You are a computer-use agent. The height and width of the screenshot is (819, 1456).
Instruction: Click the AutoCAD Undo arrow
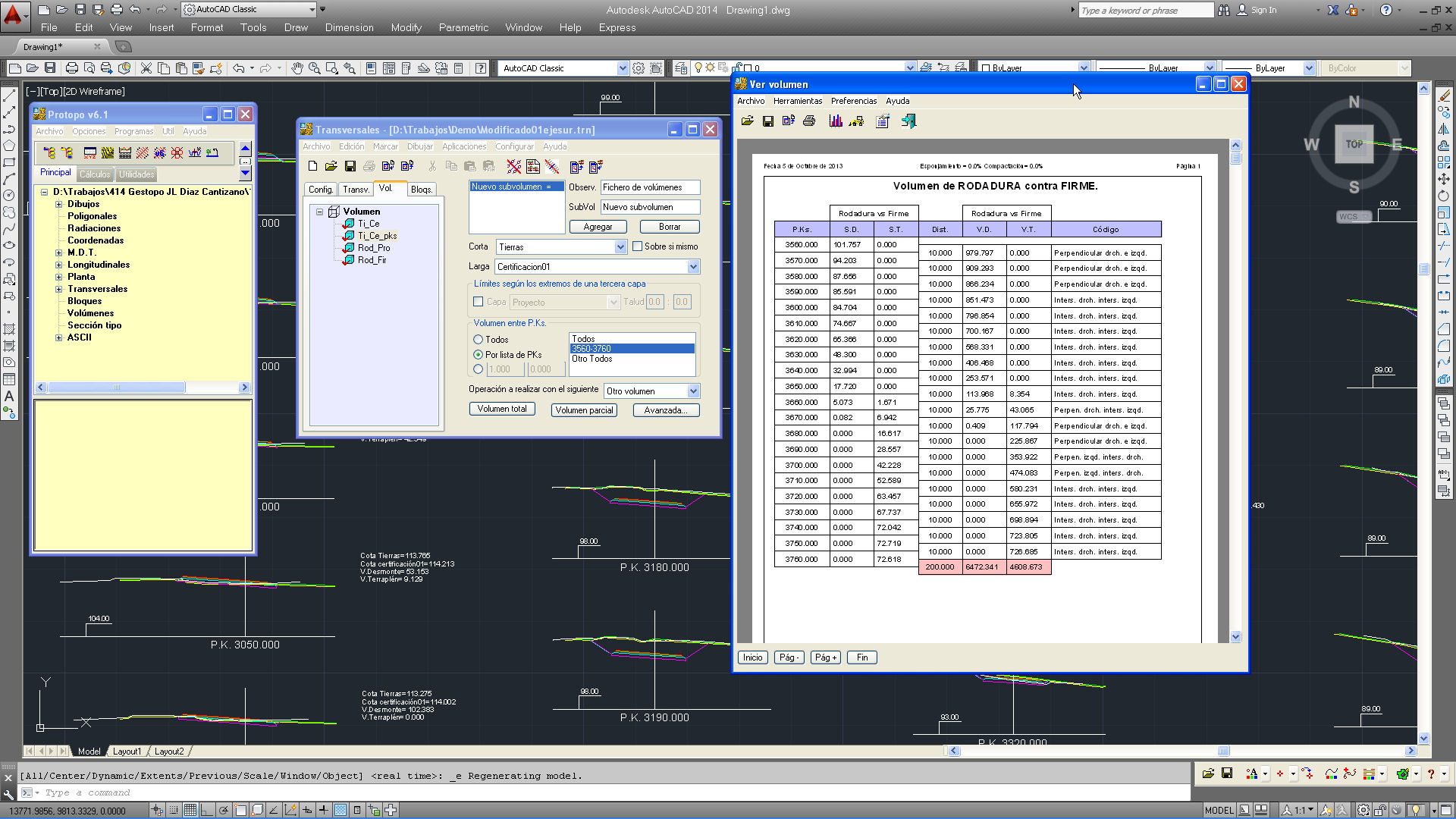tap(239, 68)
